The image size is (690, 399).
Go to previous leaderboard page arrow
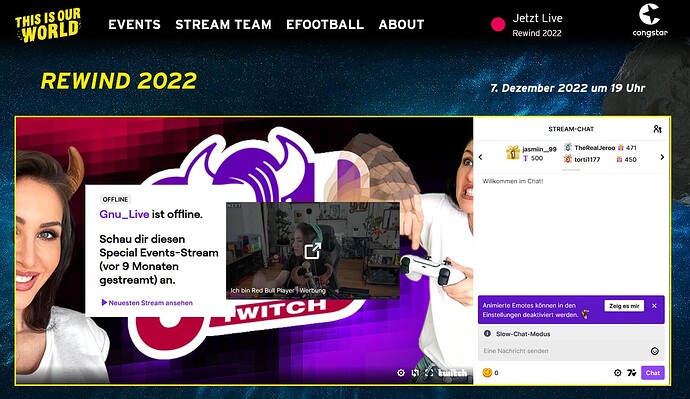481,157
